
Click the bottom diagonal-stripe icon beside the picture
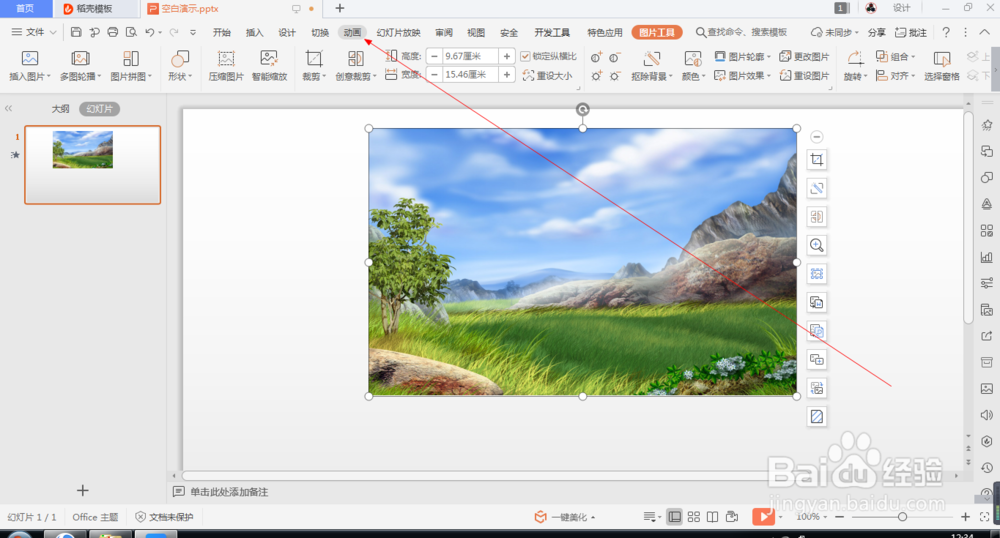[817, 417]
